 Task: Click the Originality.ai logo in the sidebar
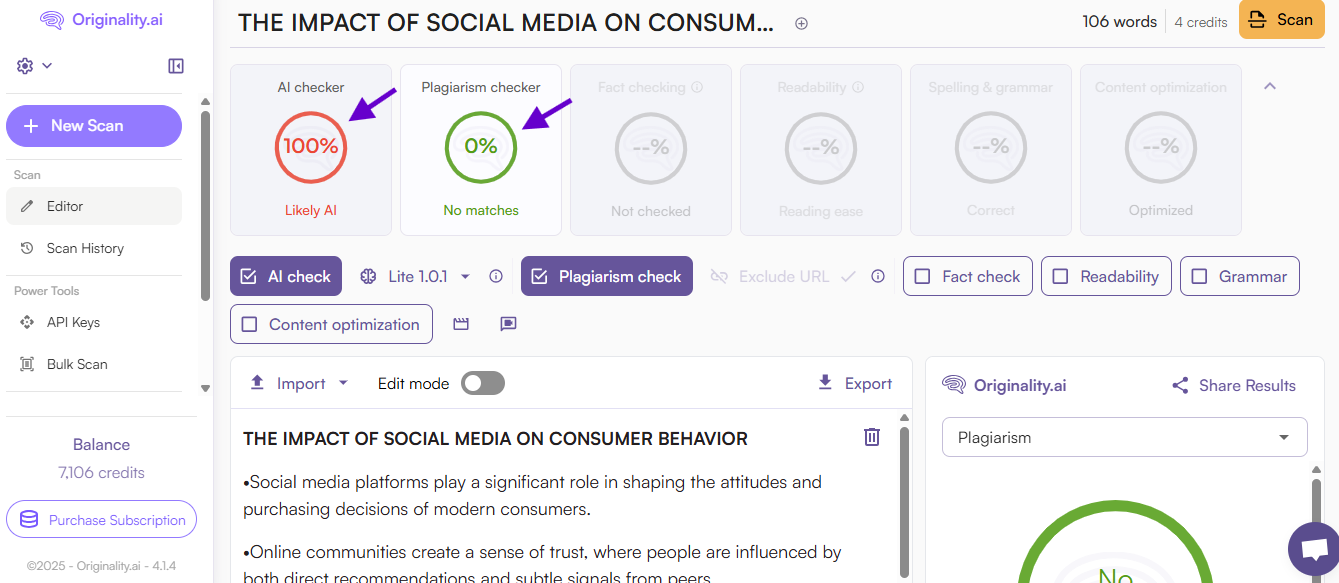pyautogui.click(x=101, y=20)
